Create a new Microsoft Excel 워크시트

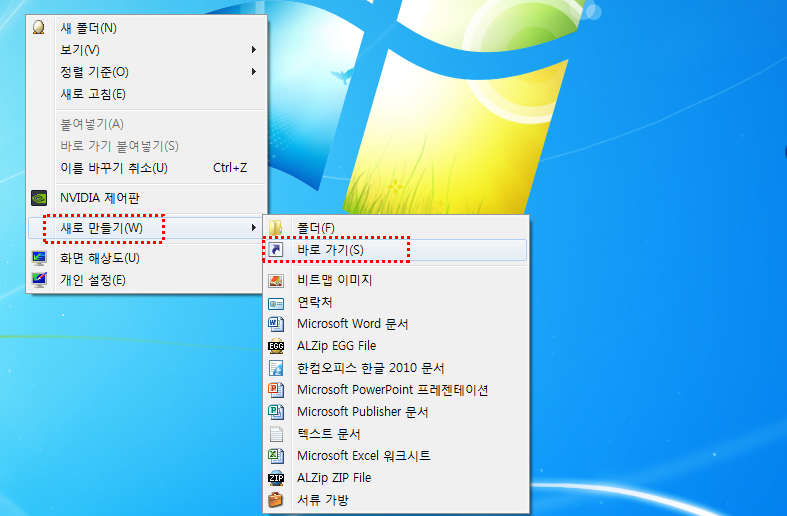coord(396,456)
